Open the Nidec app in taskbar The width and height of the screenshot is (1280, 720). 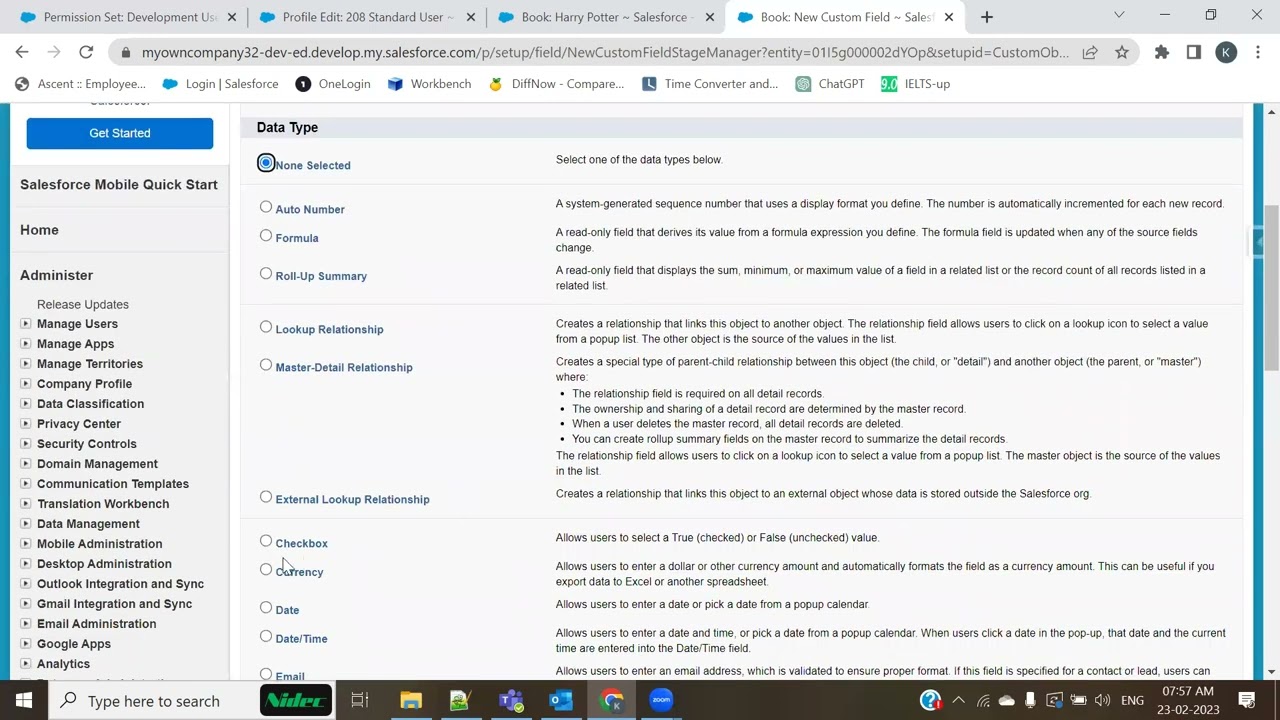(296, 700)
